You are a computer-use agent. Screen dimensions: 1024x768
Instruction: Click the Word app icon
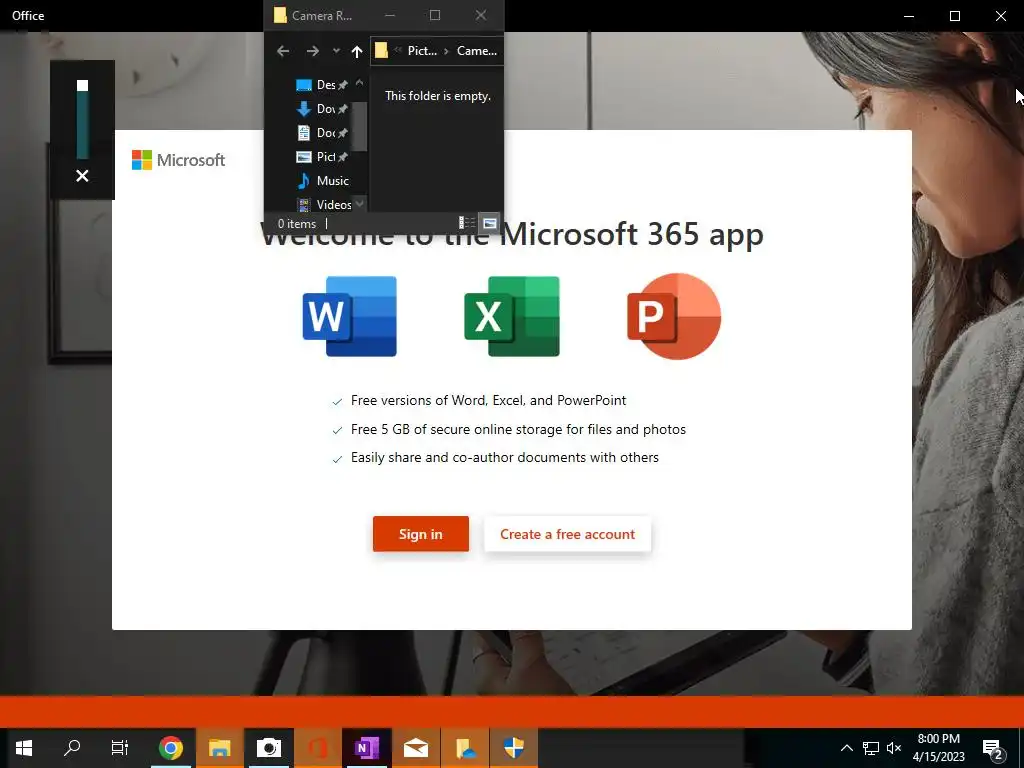point(349,316)
